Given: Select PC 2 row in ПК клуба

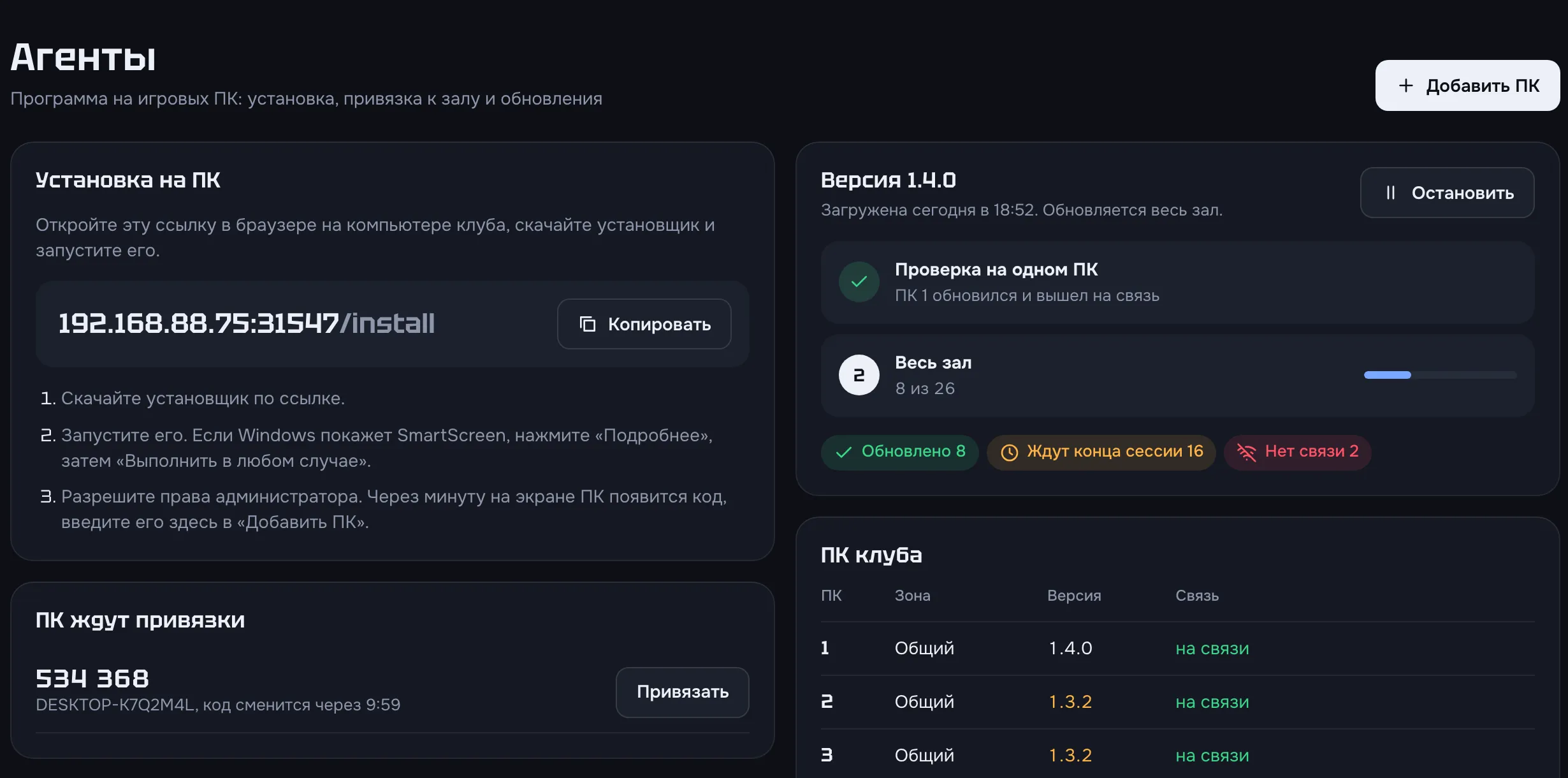Looking at the screenshot, I should (1178, 702).
